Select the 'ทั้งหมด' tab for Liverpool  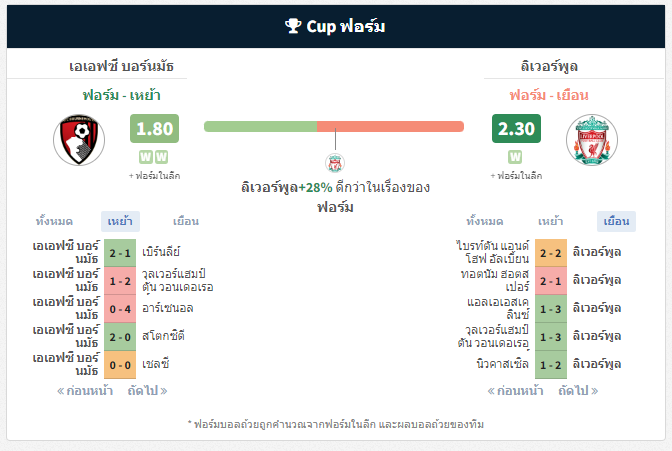[x=485, y=221]
